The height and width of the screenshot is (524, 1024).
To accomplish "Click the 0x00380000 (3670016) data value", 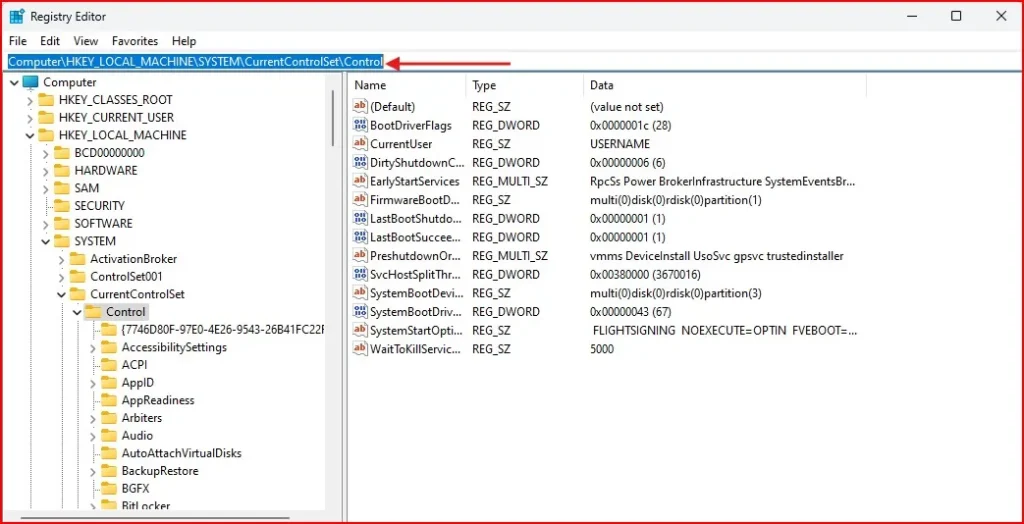I will point(645,274).
